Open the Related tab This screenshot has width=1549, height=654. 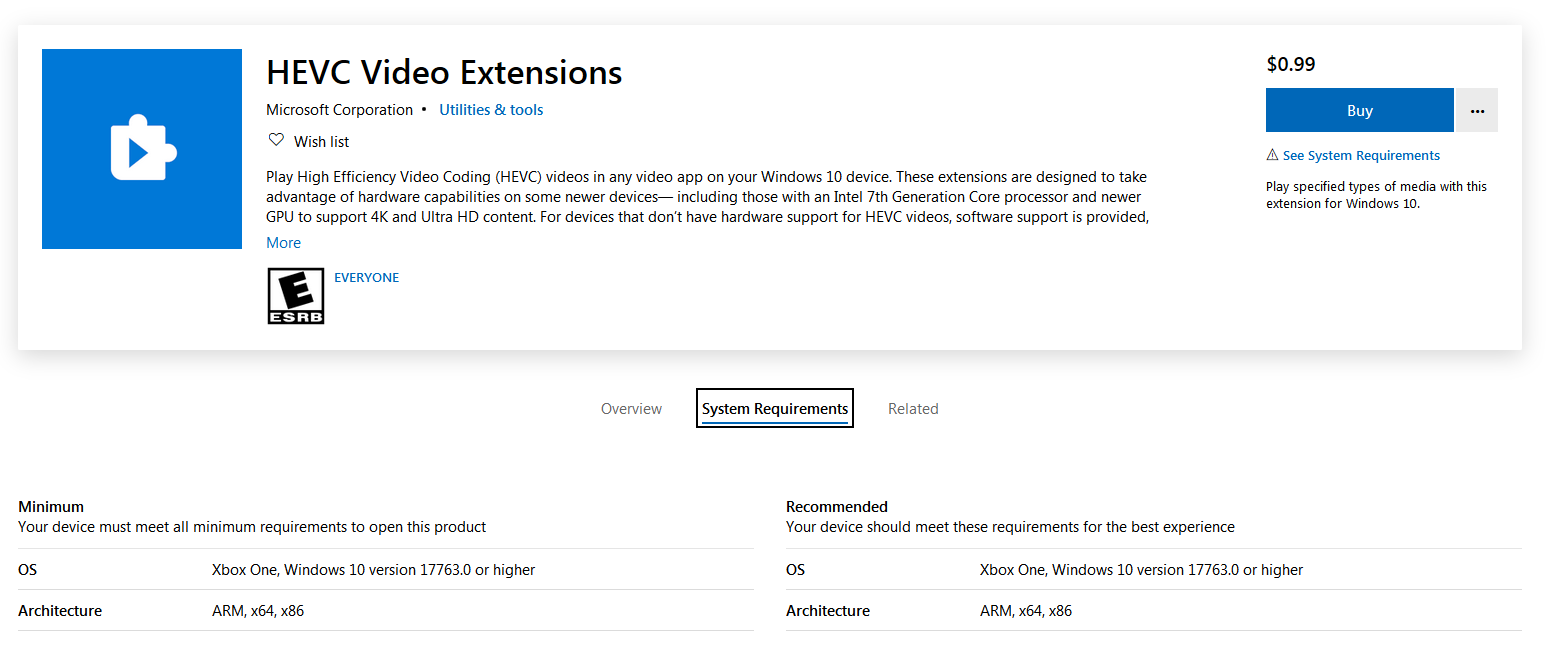[x=913, y=409]
